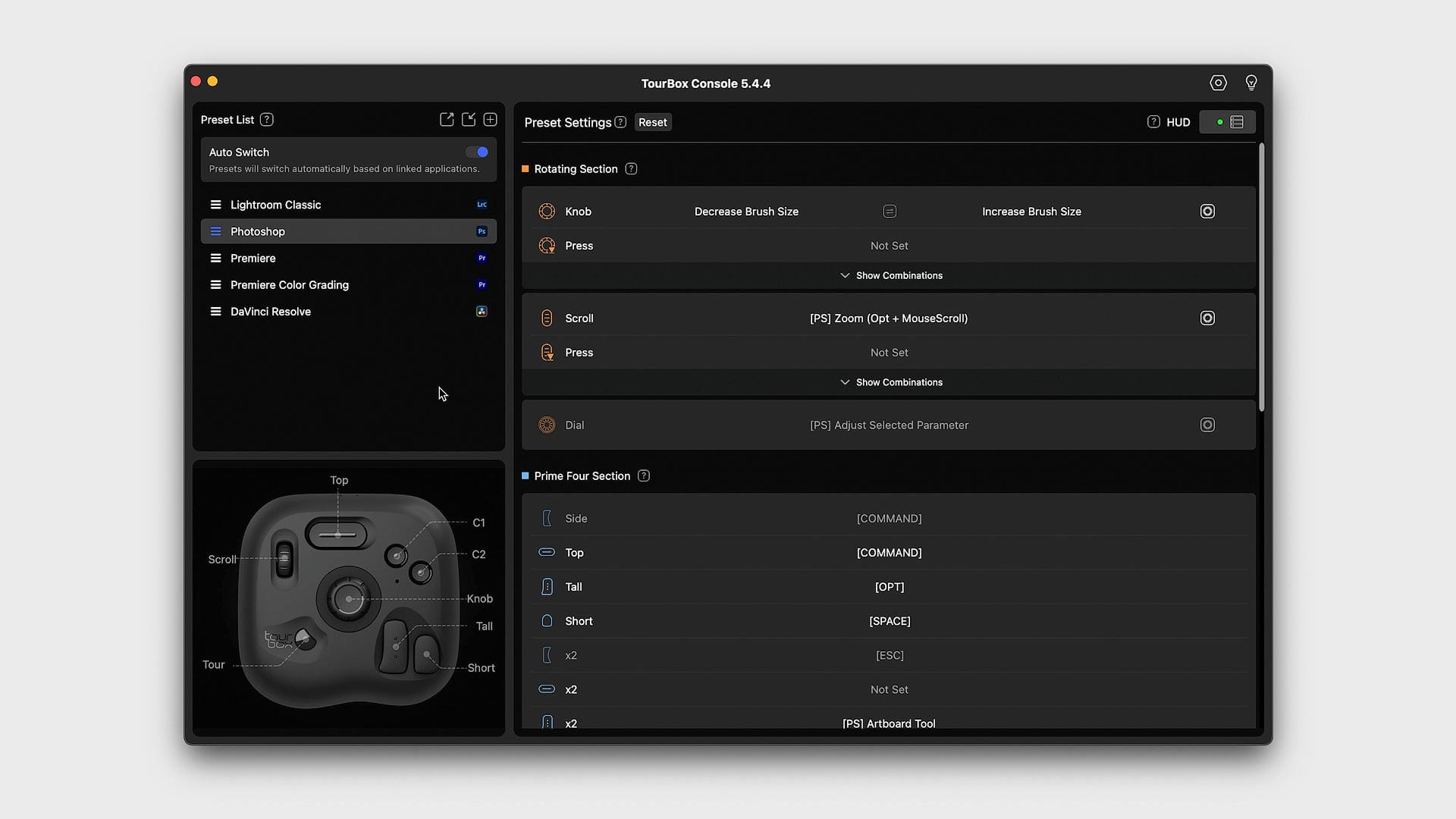
Task: Click the record icon beside Increase Brush Size
Action: point(1207,211)
